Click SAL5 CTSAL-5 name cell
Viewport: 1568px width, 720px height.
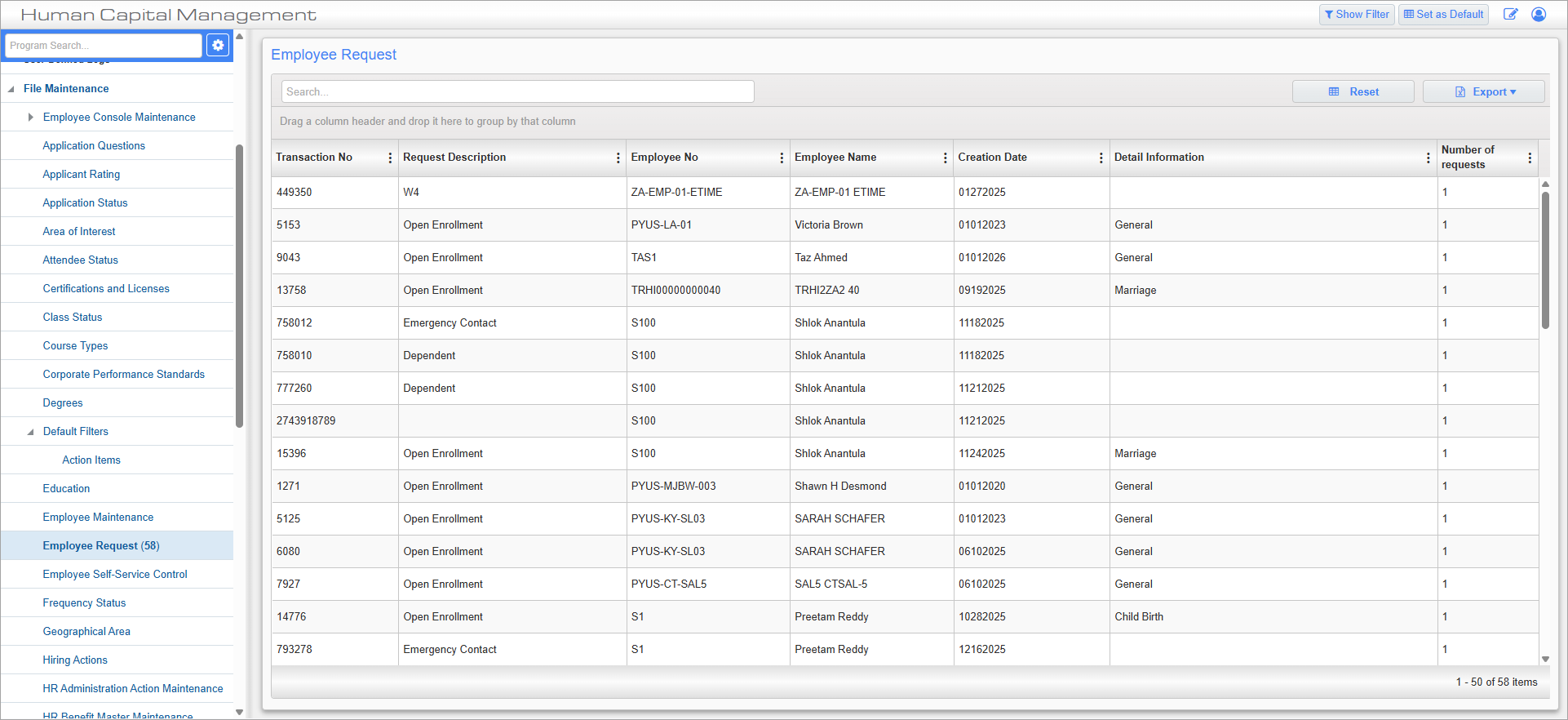pos(871,584)
